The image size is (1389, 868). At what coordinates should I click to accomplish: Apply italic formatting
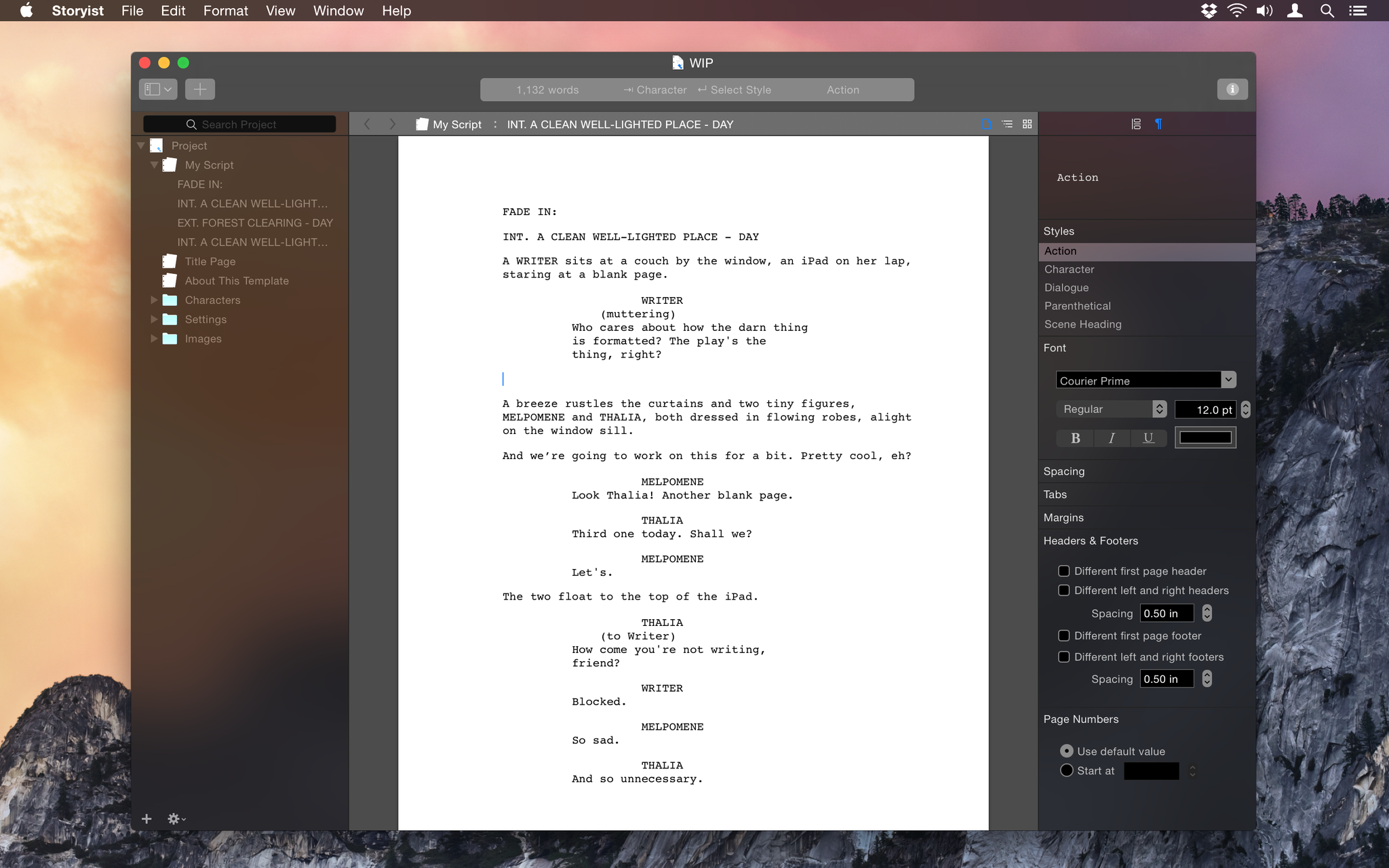[1111, 437]
